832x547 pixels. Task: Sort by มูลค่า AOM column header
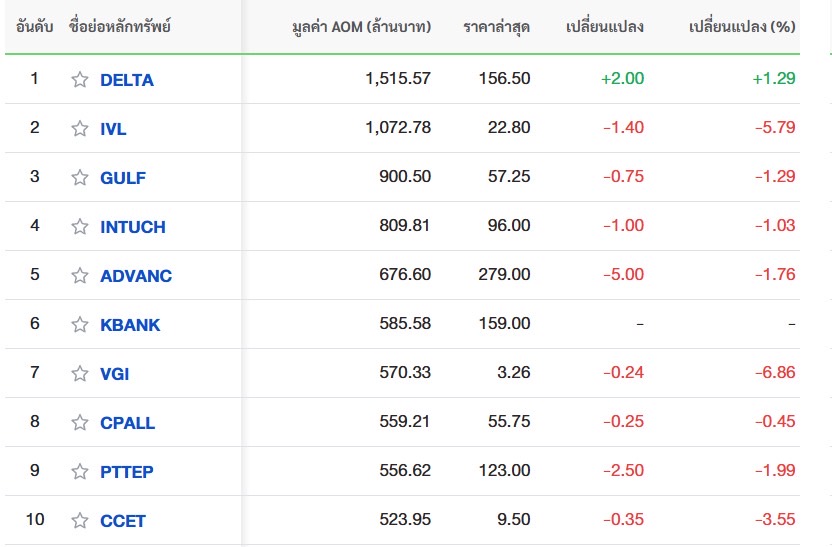361,27
